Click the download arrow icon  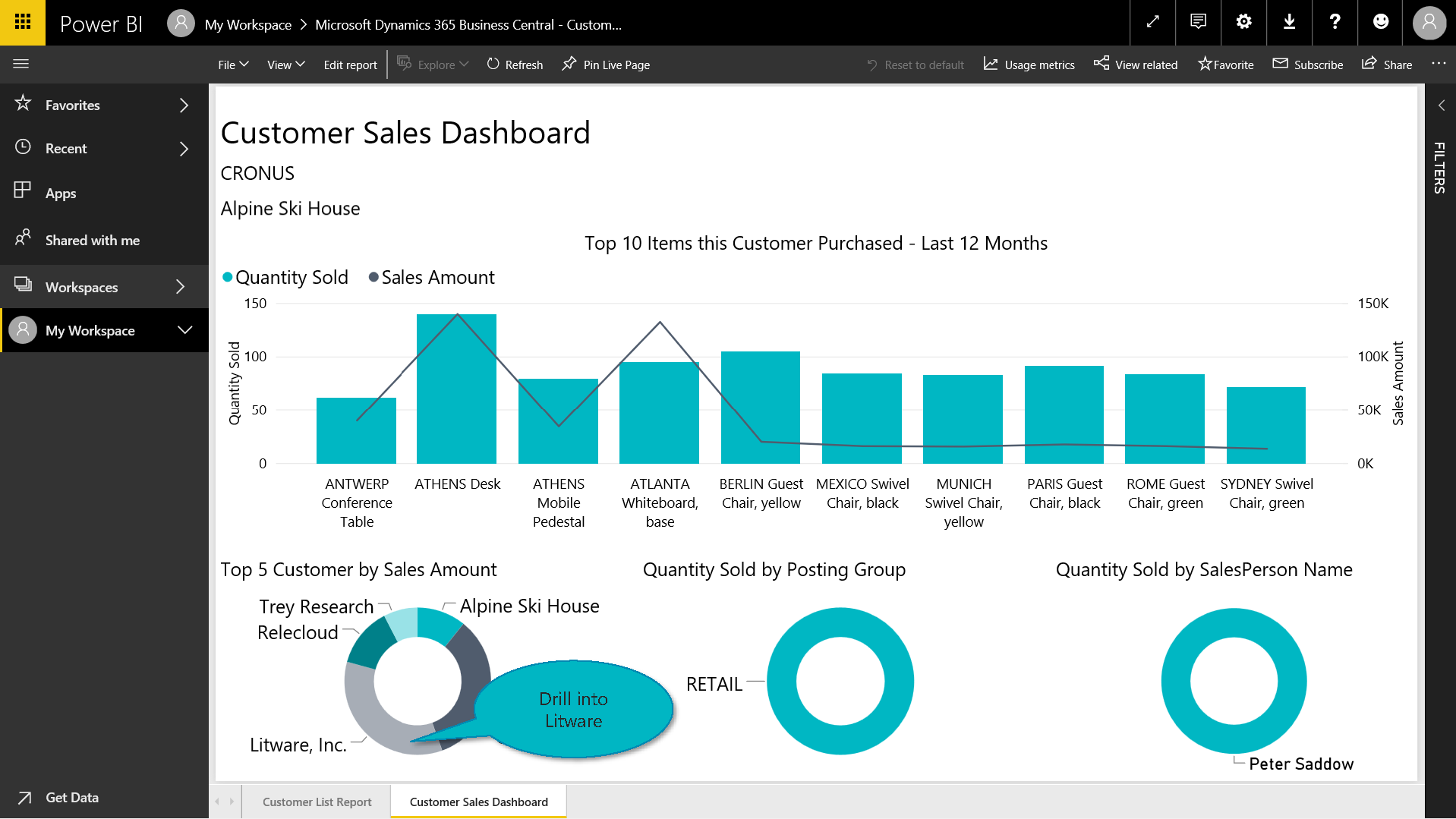1289,22
